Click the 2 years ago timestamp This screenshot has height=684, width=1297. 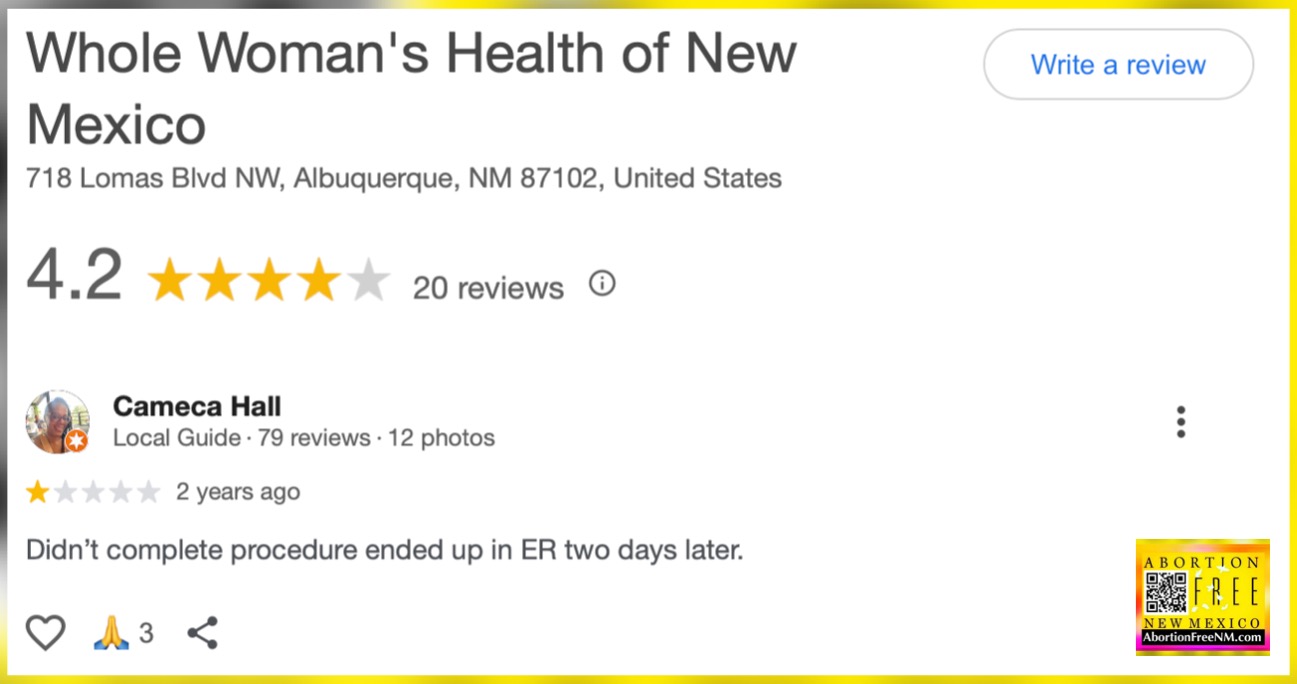click(x=238, y=492)
